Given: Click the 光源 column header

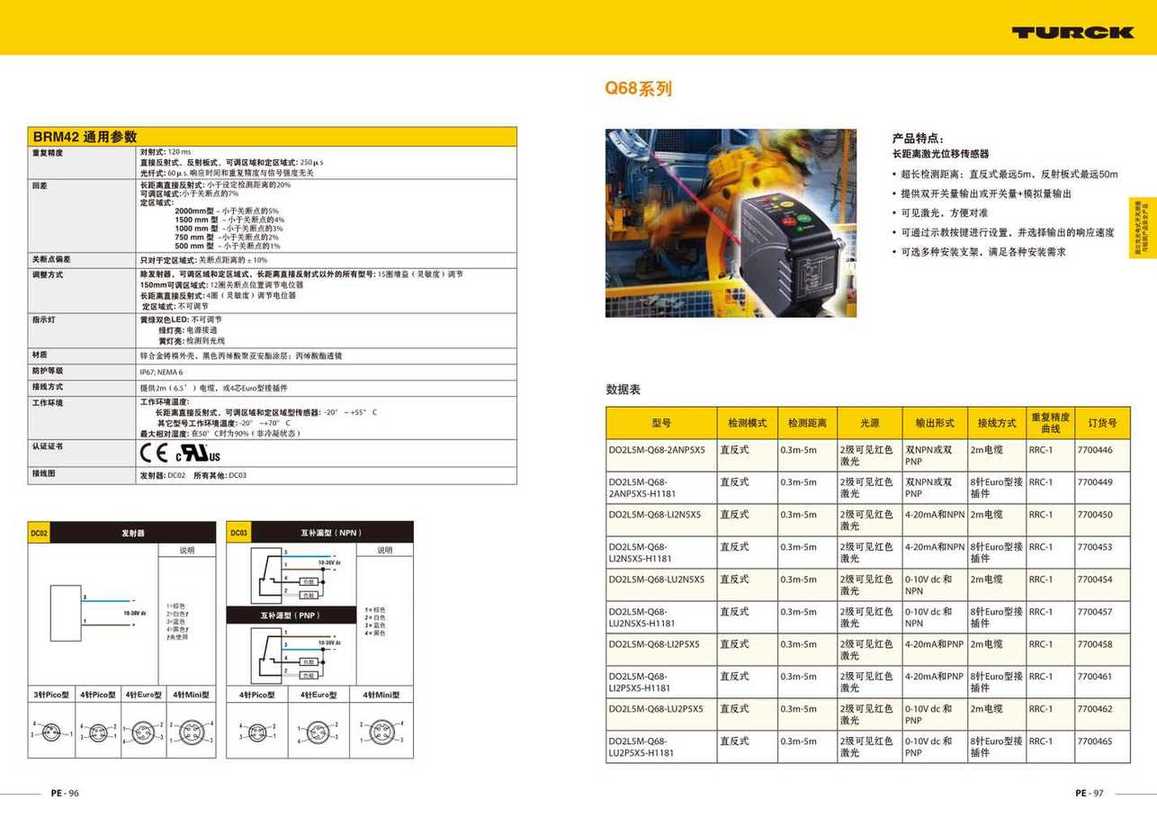Looking at the screenshot, I should (x=869, y=423).
